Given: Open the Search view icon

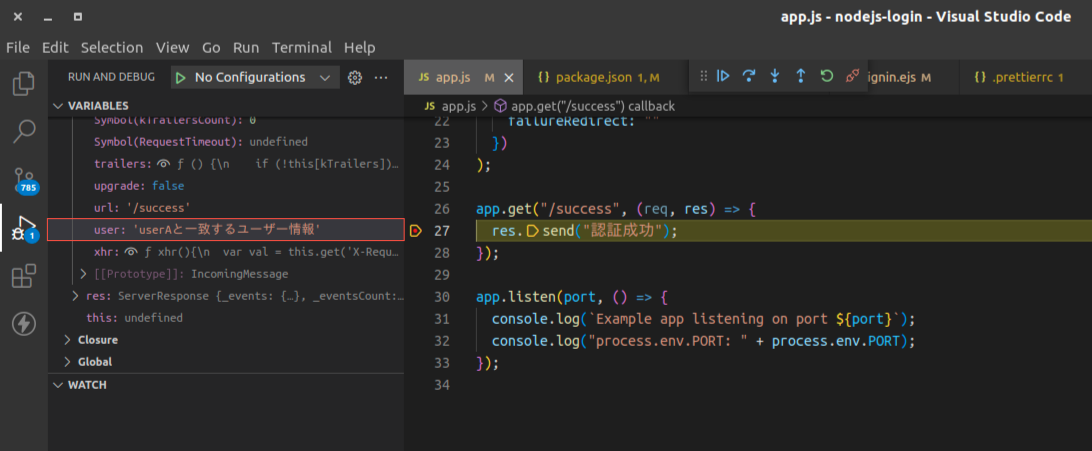Looking at the screenshot, I should click(24, 132).
